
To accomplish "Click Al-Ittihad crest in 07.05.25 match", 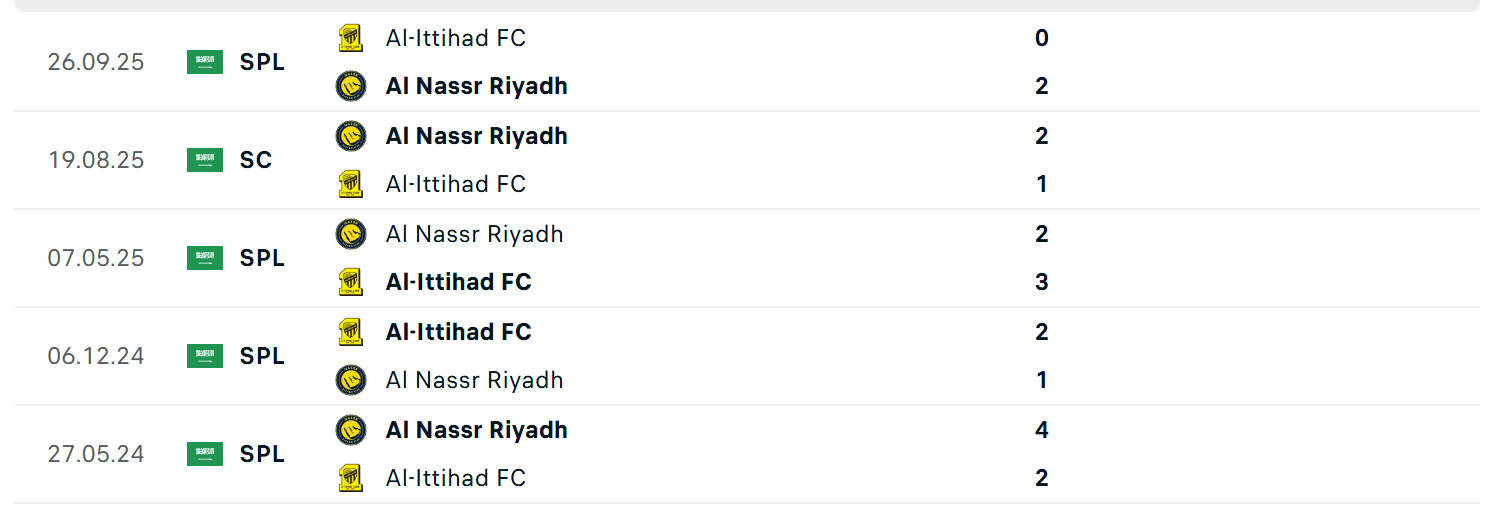I will (350, 282).
